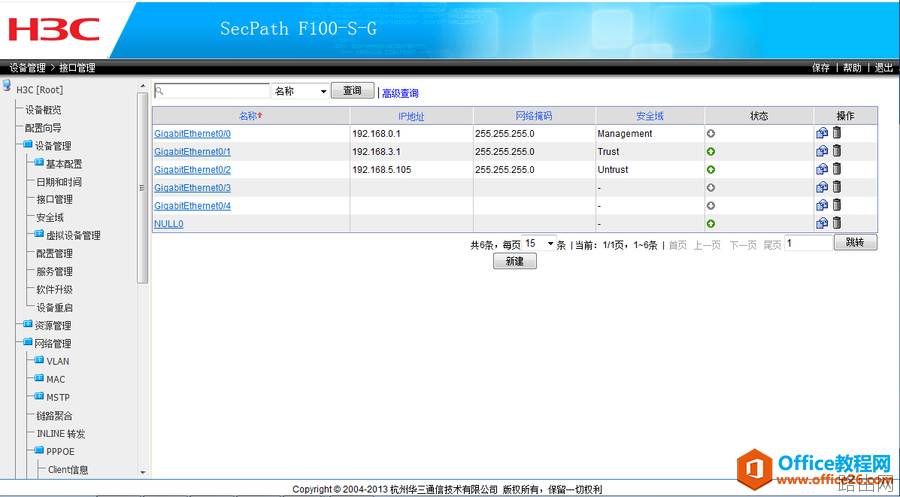Select 接口管理 in the sidebar
Screen dimensions: 900x497
coord(55,200)
